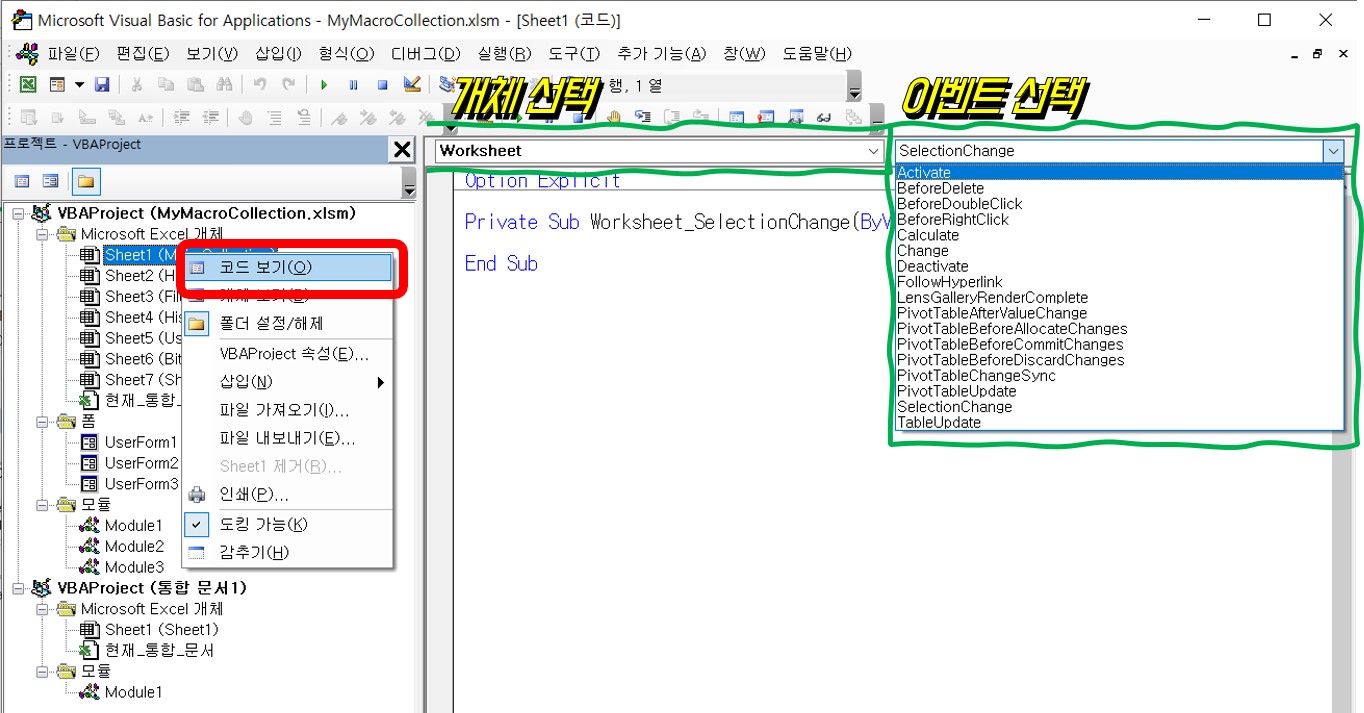Select Module3 in the project tree
This screenshot has width=1364, height=713.
click(134, 567)
